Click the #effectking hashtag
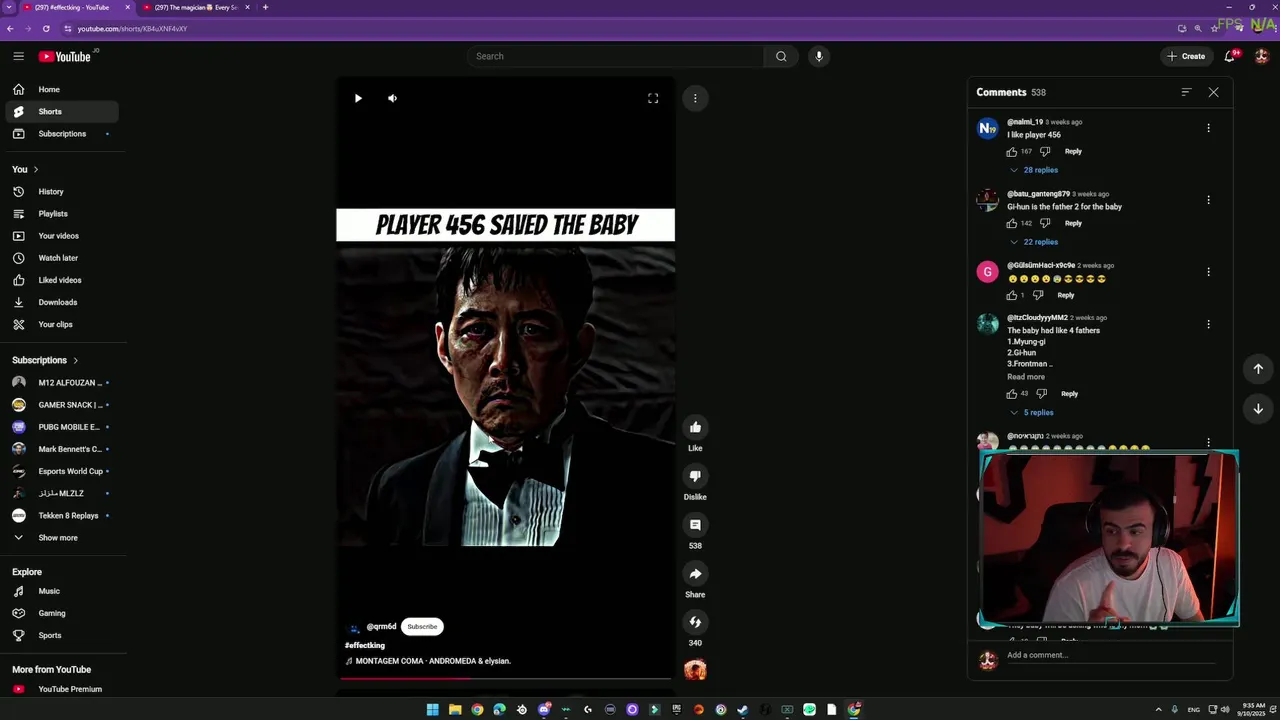This screenshot has height=720, width=1280. (365, 646)
